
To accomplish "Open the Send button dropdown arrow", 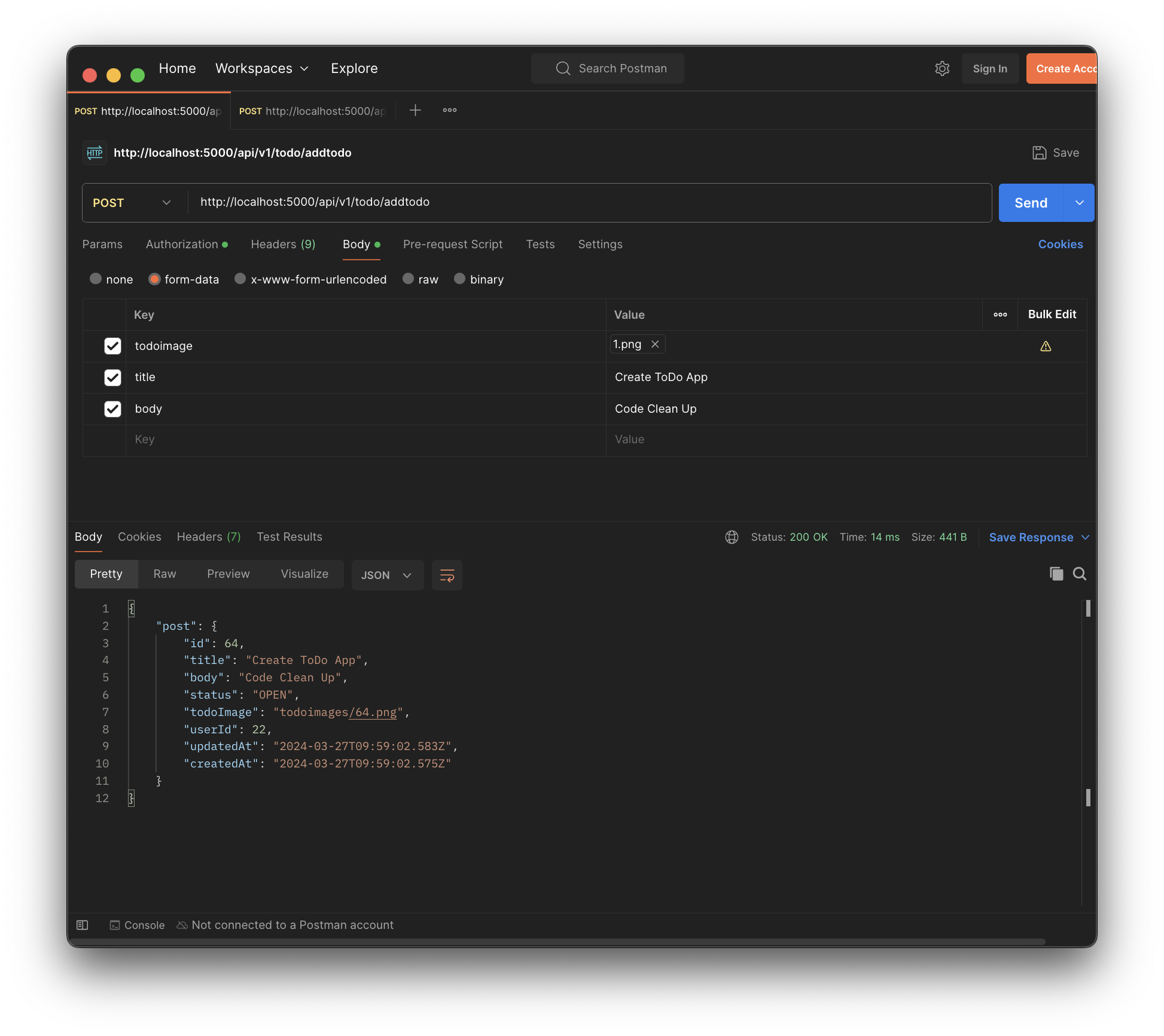I will pos(1079,203).
